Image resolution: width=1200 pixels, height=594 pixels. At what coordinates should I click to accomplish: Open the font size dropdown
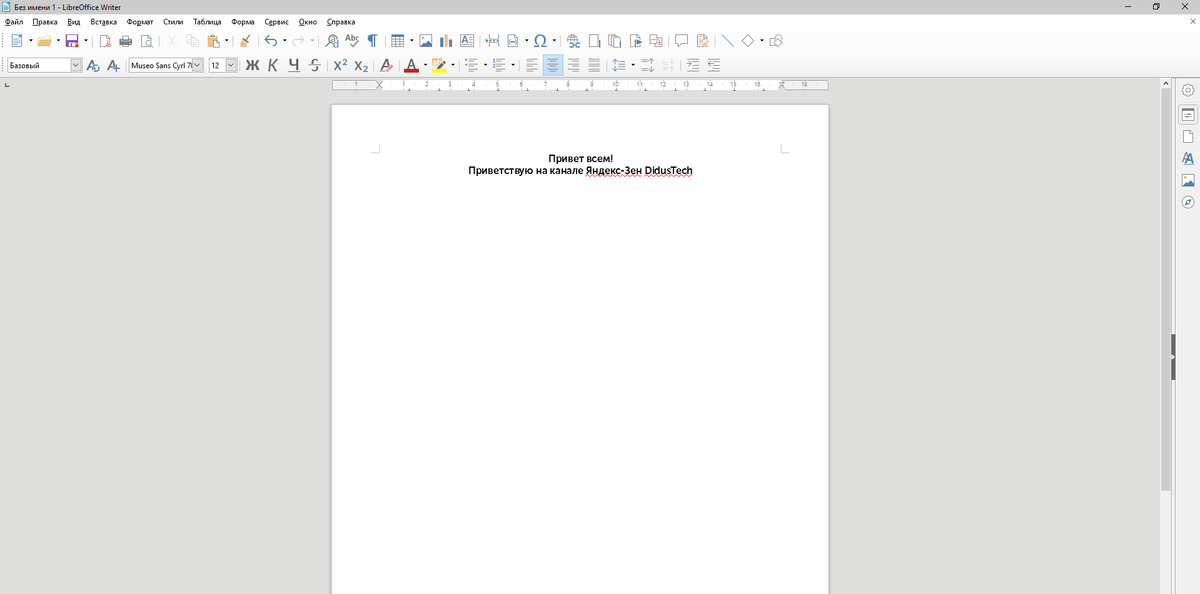coord(231,65)
